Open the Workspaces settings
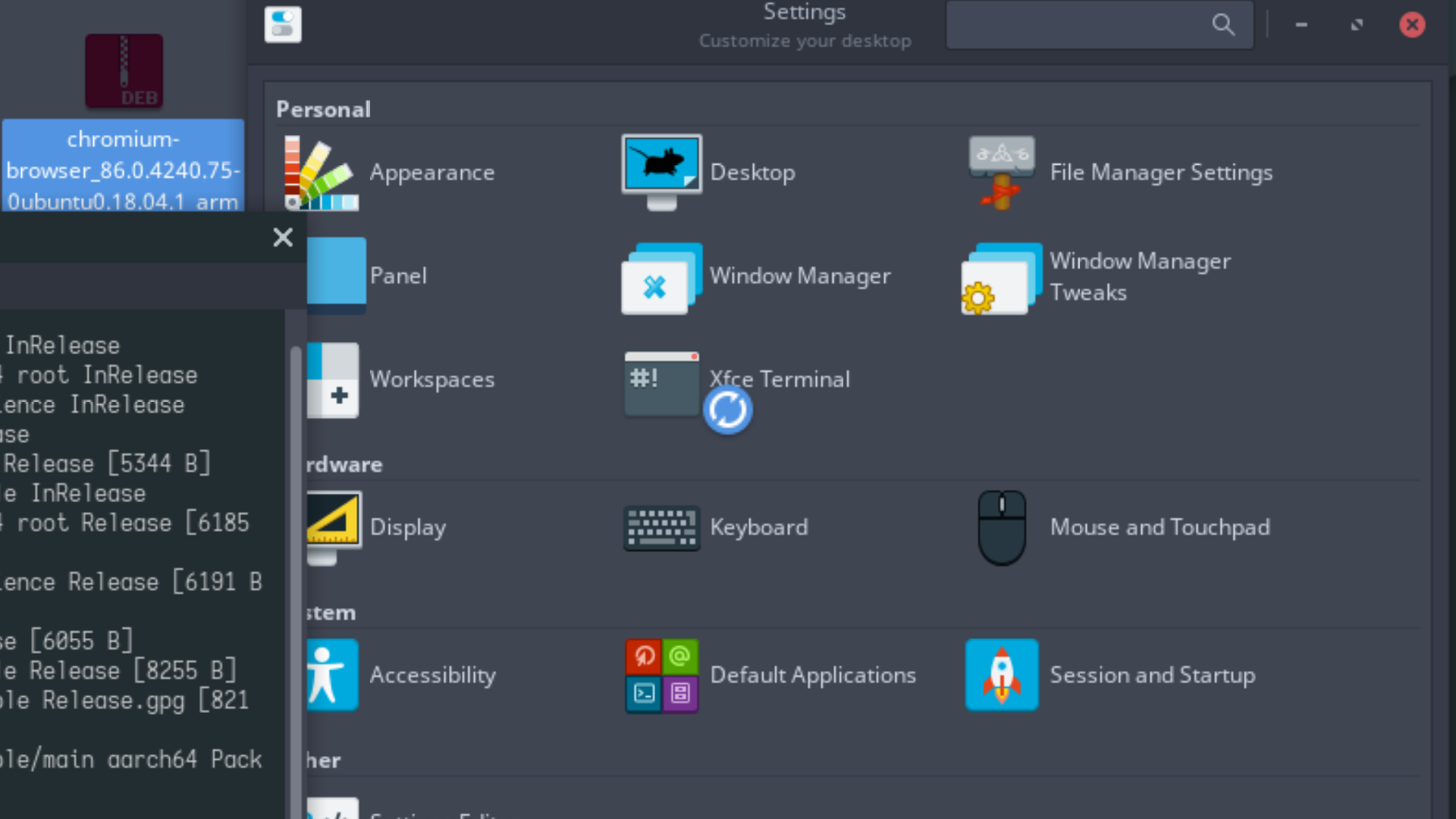The width and height of the screenshot is (1456, 819). [432, 379]
